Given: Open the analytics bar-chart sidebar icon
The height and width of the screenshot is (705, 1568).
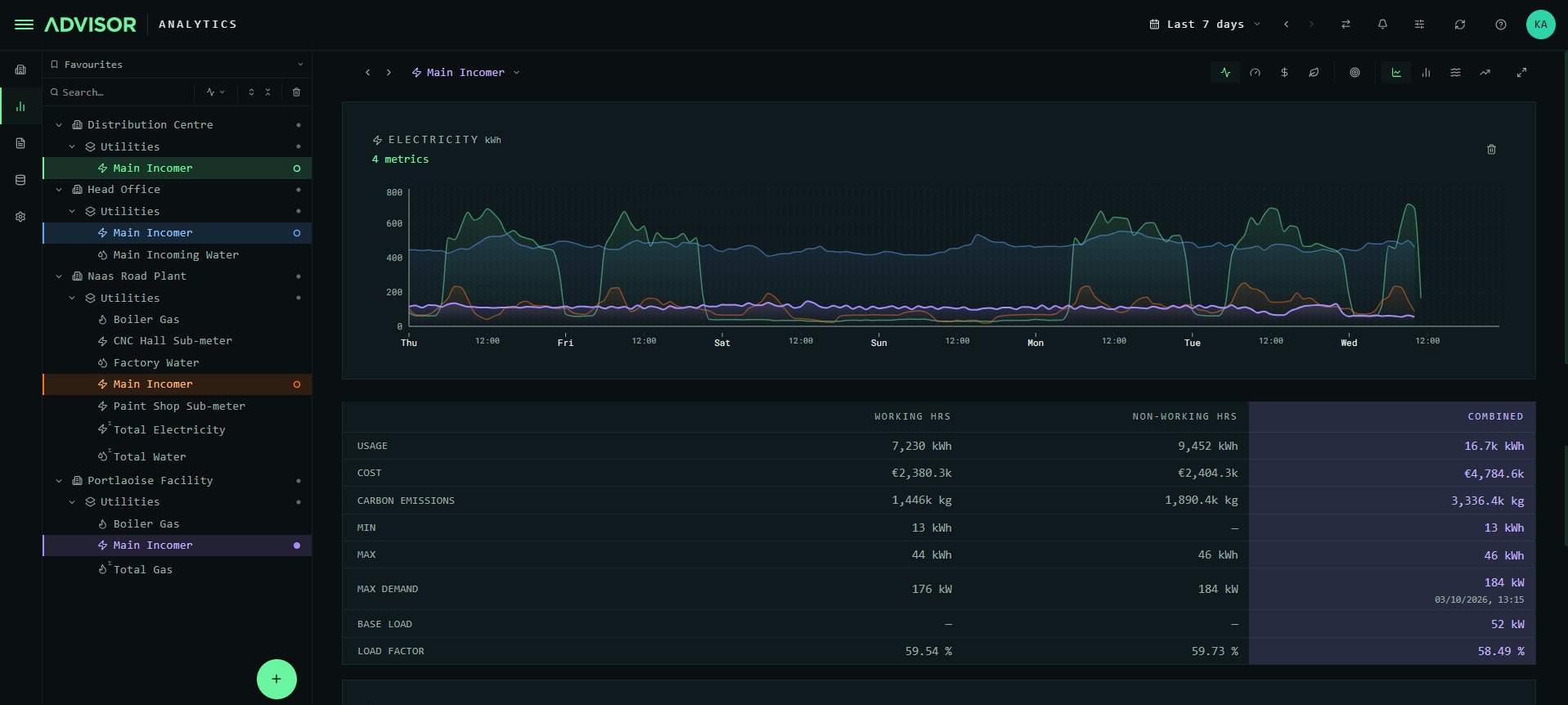Looking at the screenshot, I should tap(20, 106).
